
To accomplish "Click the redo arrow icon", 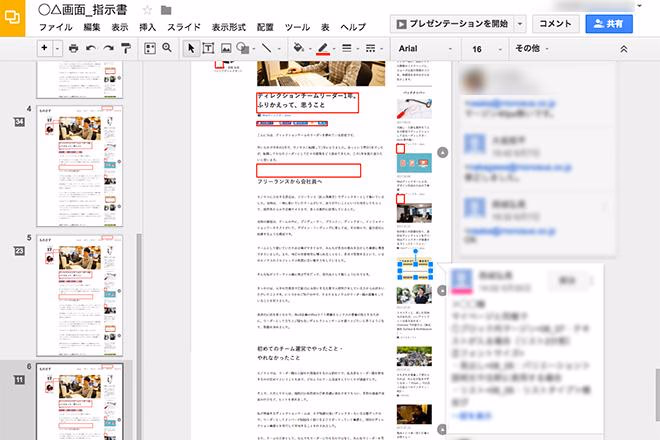I will pos(108,48).
